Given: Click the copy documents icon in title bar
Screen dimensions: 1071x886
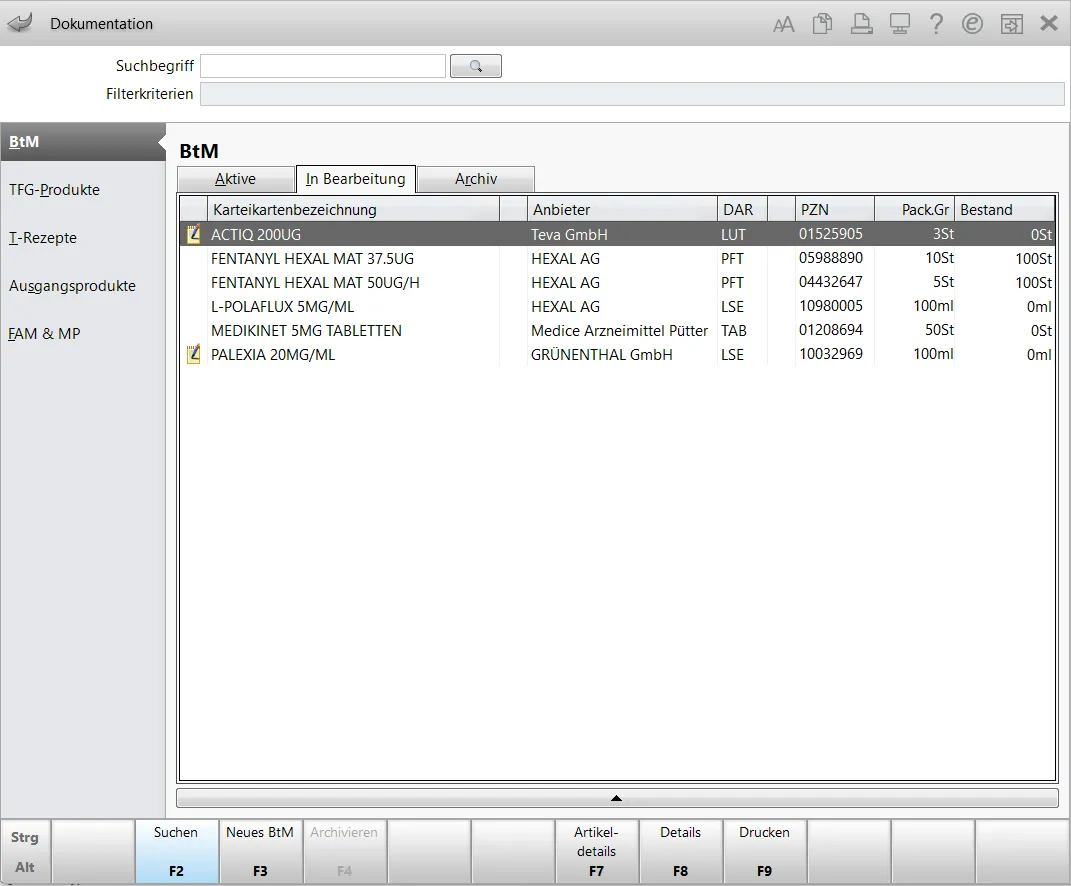Looking at the screenshot, I should (x=822, y=24).
